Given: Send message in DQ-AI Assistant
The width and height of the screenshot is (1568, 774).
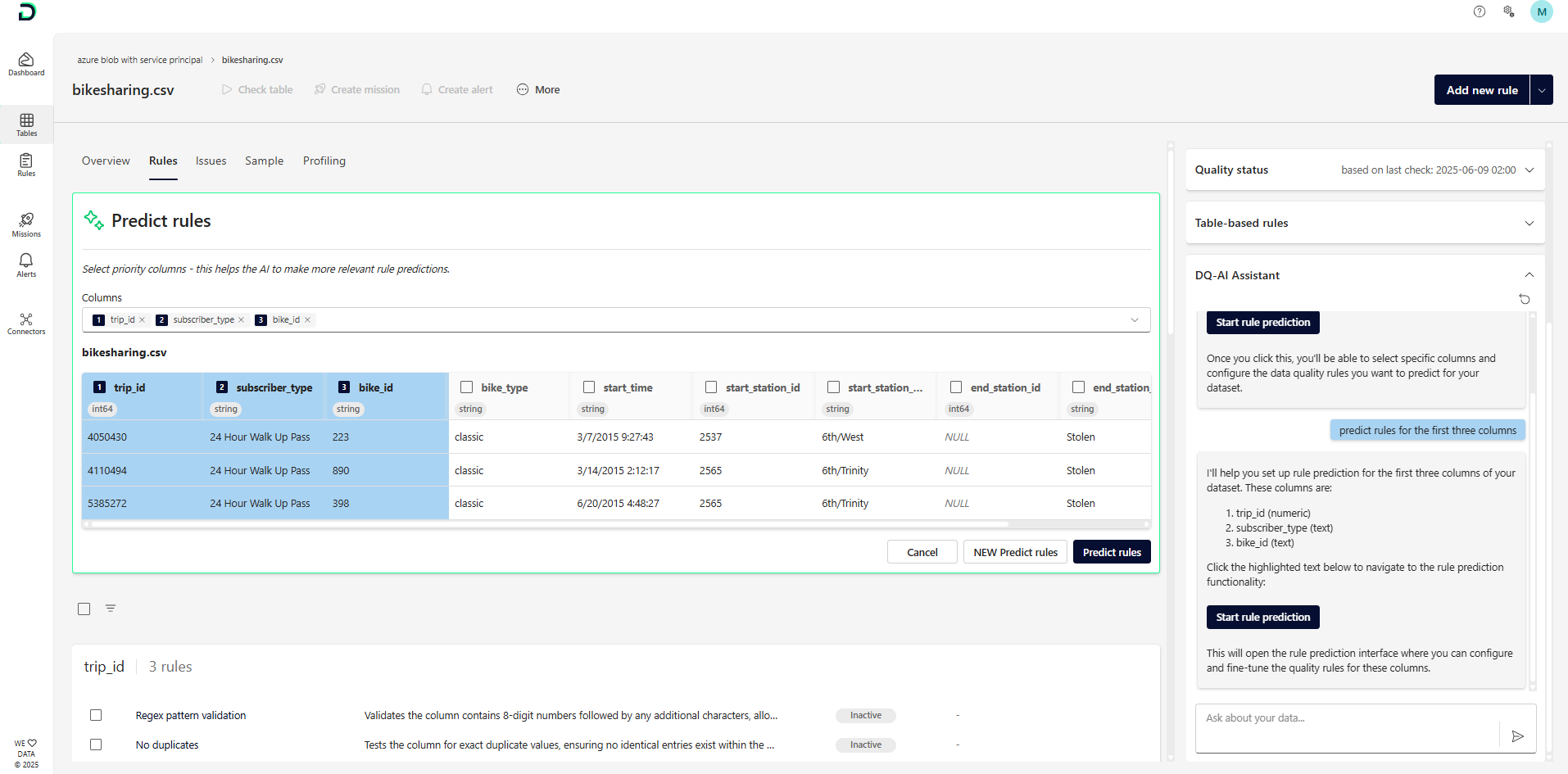Looking at the screenshot, I should pos(1517,736).
